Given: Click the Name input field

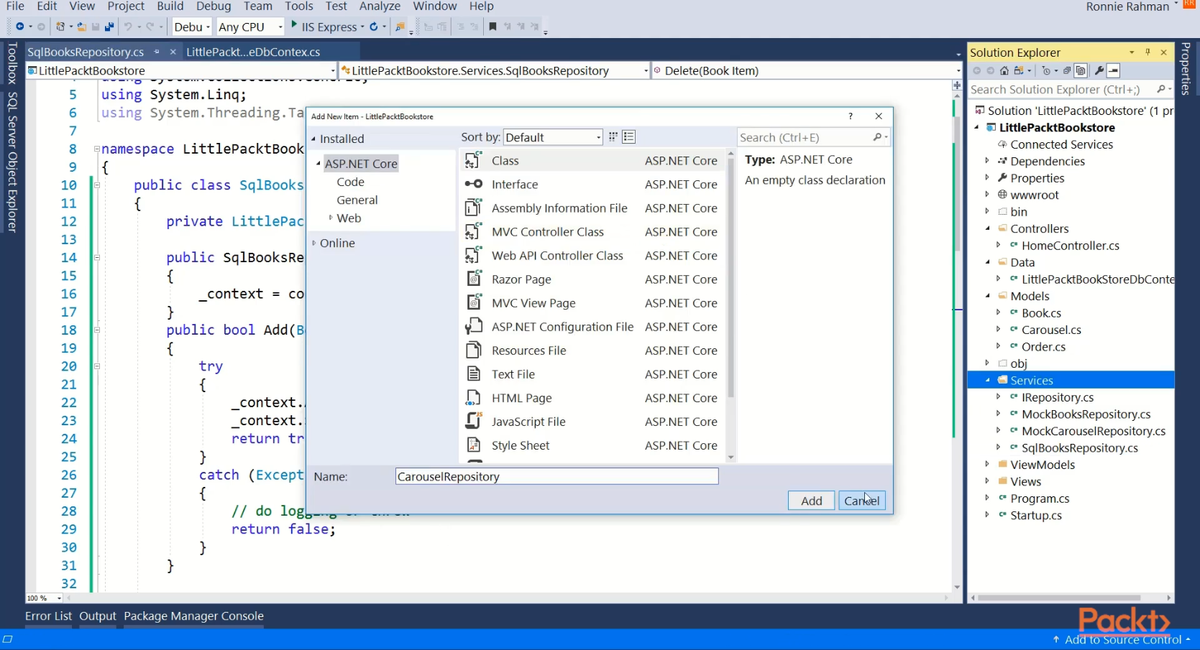Looking at the screenshot, I should [x=557, y=476].
